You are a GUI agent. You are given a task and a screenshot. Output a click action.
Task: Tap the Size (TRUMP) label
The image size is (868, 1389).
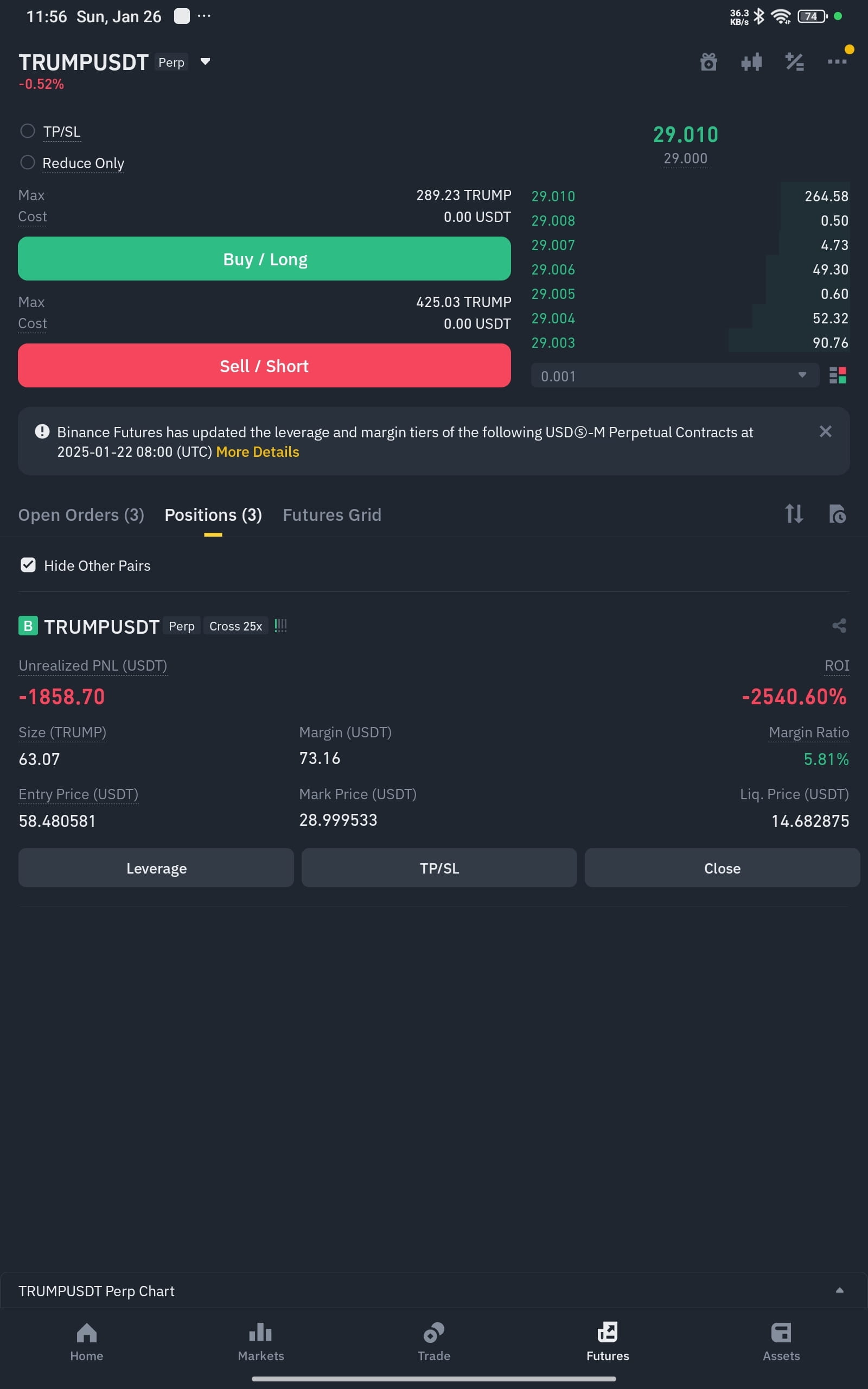pos(62,732)
